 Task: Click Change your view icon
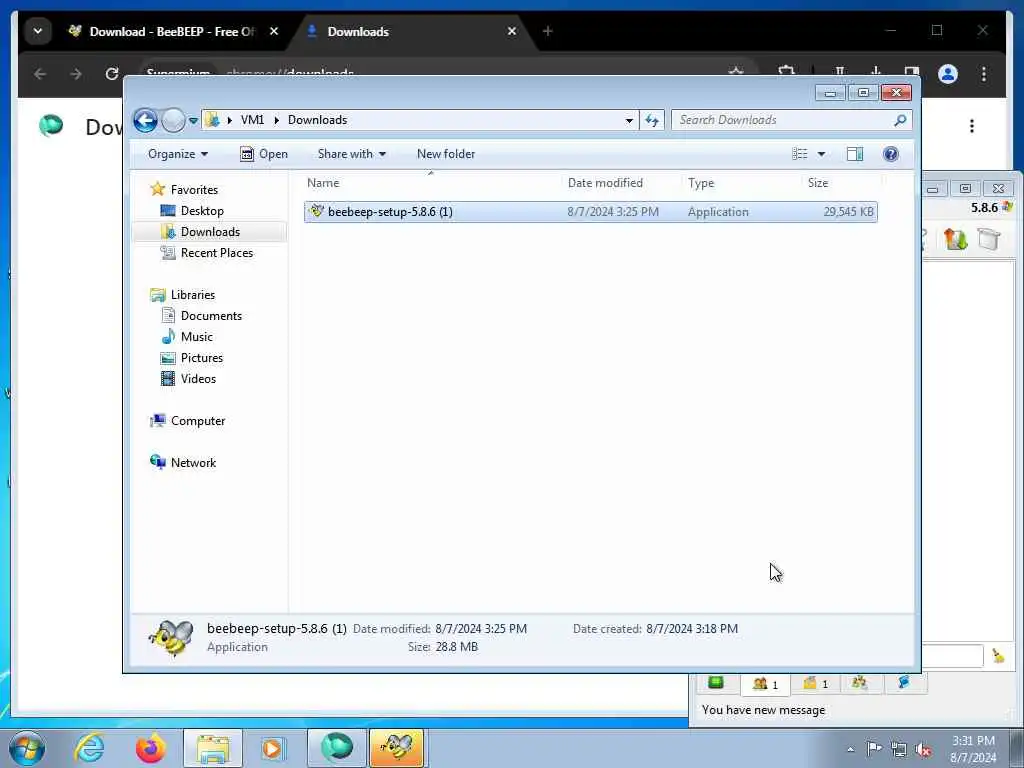800,154
